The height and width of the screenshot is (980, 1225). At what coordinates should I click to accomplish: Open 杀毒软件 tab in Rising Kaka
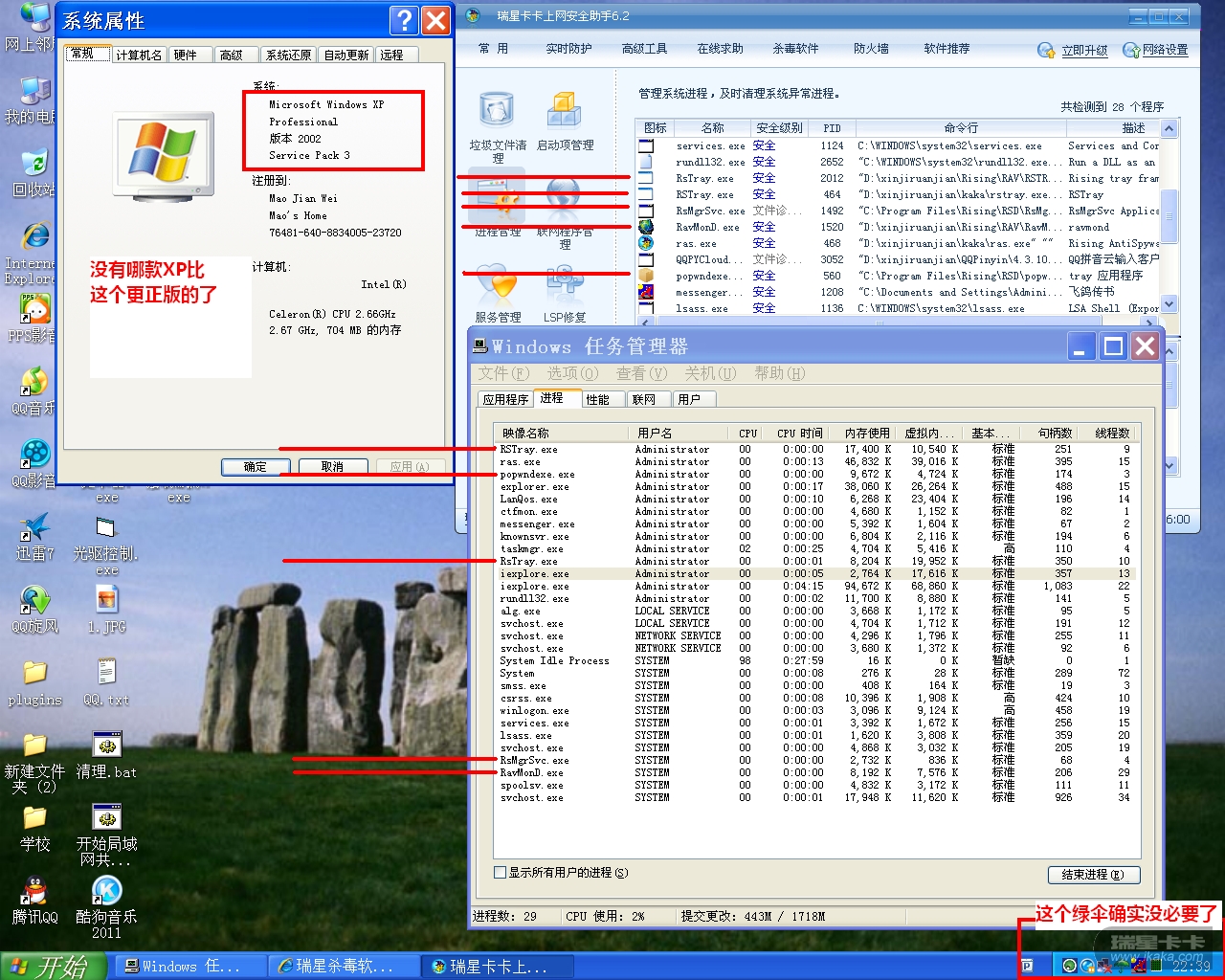(796, 49)
